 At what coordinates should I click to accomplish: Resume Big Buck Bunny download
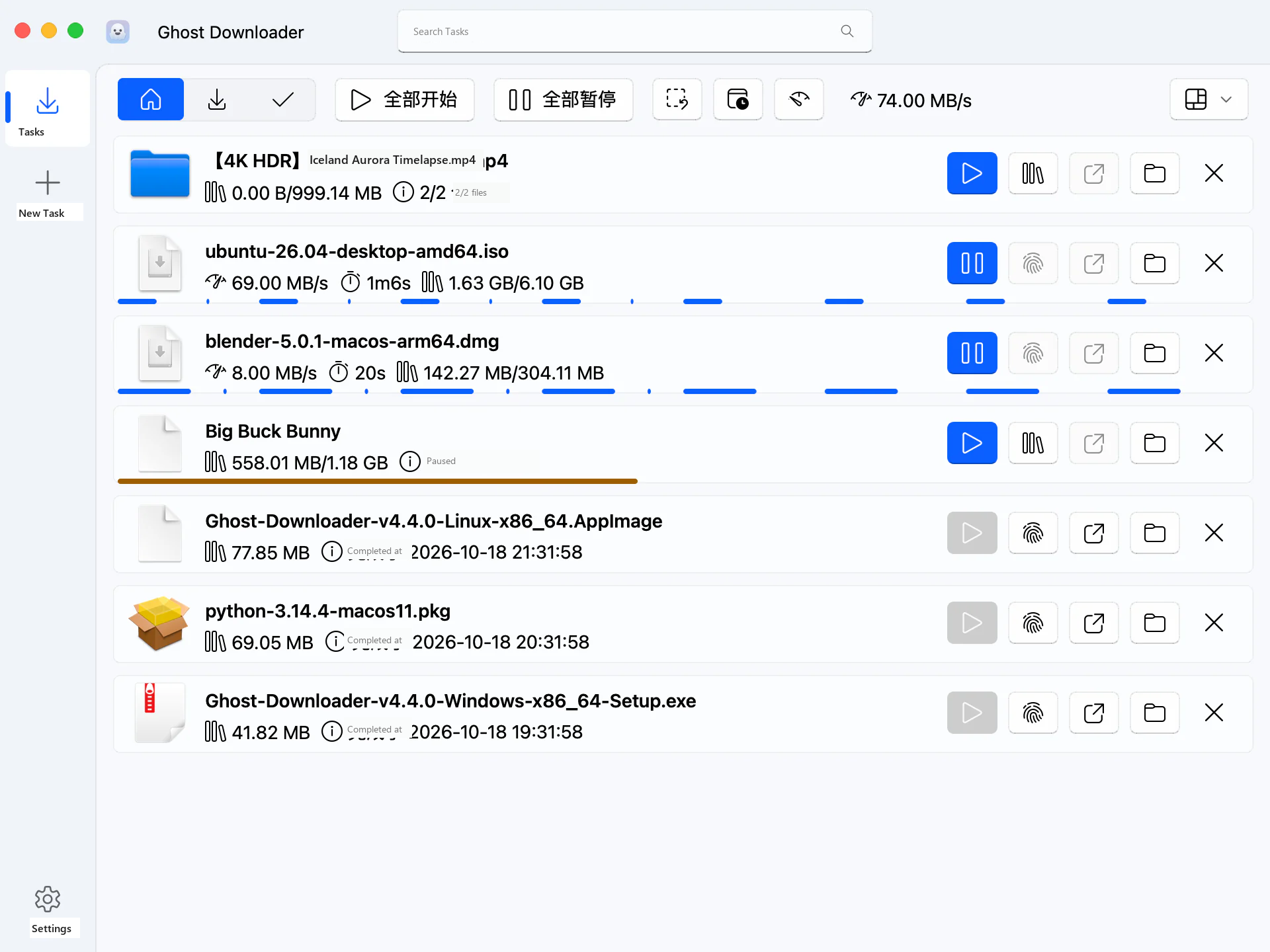coord(972,443)
